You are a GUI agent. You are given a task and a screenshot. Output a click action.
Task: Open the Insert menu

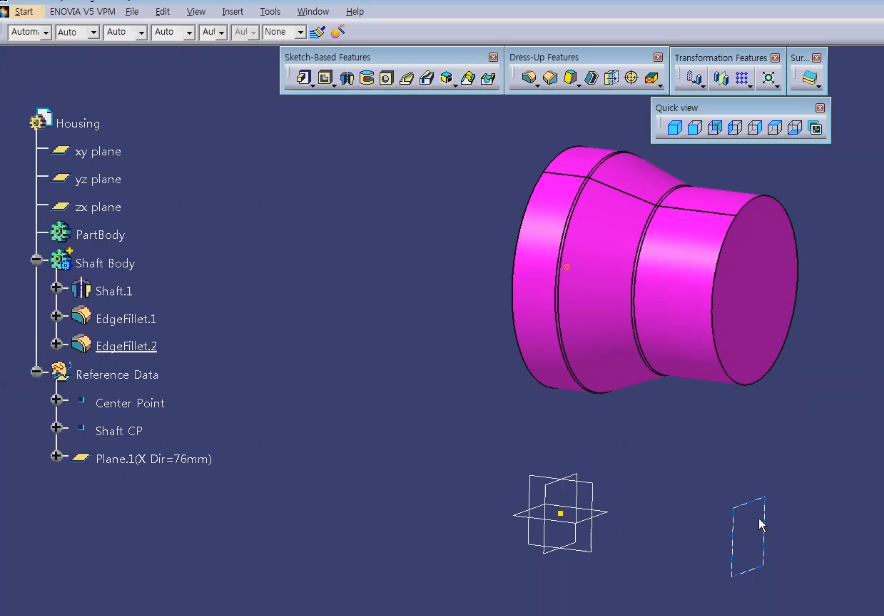click(232, 11)
